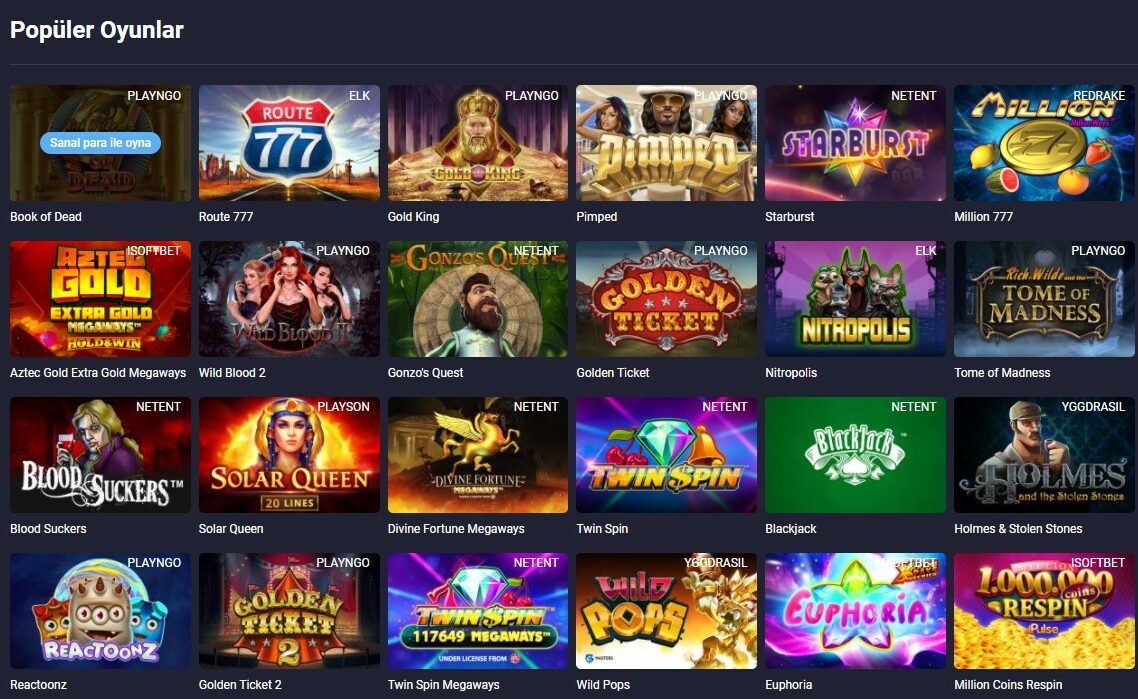Launch the Nitropolis game tile
This screenshot has width=1138, height=699.
point(855,299)
